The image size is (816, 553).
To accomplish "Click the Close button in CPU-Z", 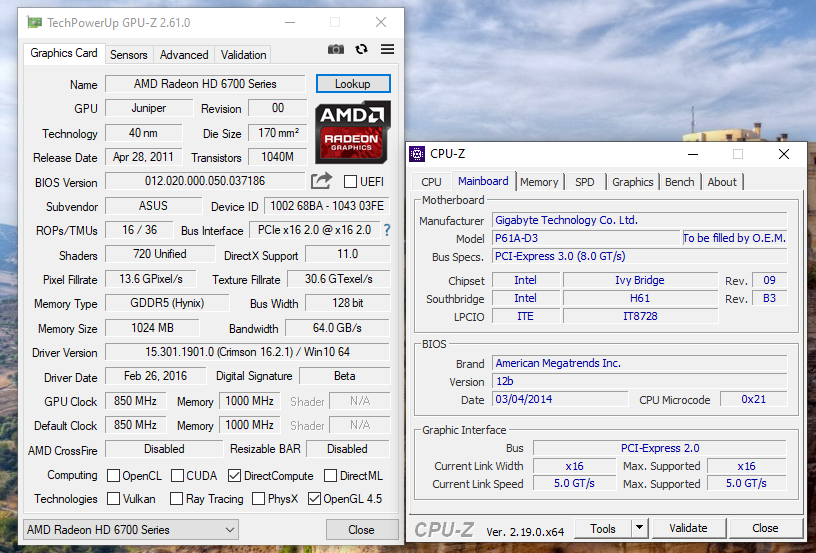I will coord(765,528).
